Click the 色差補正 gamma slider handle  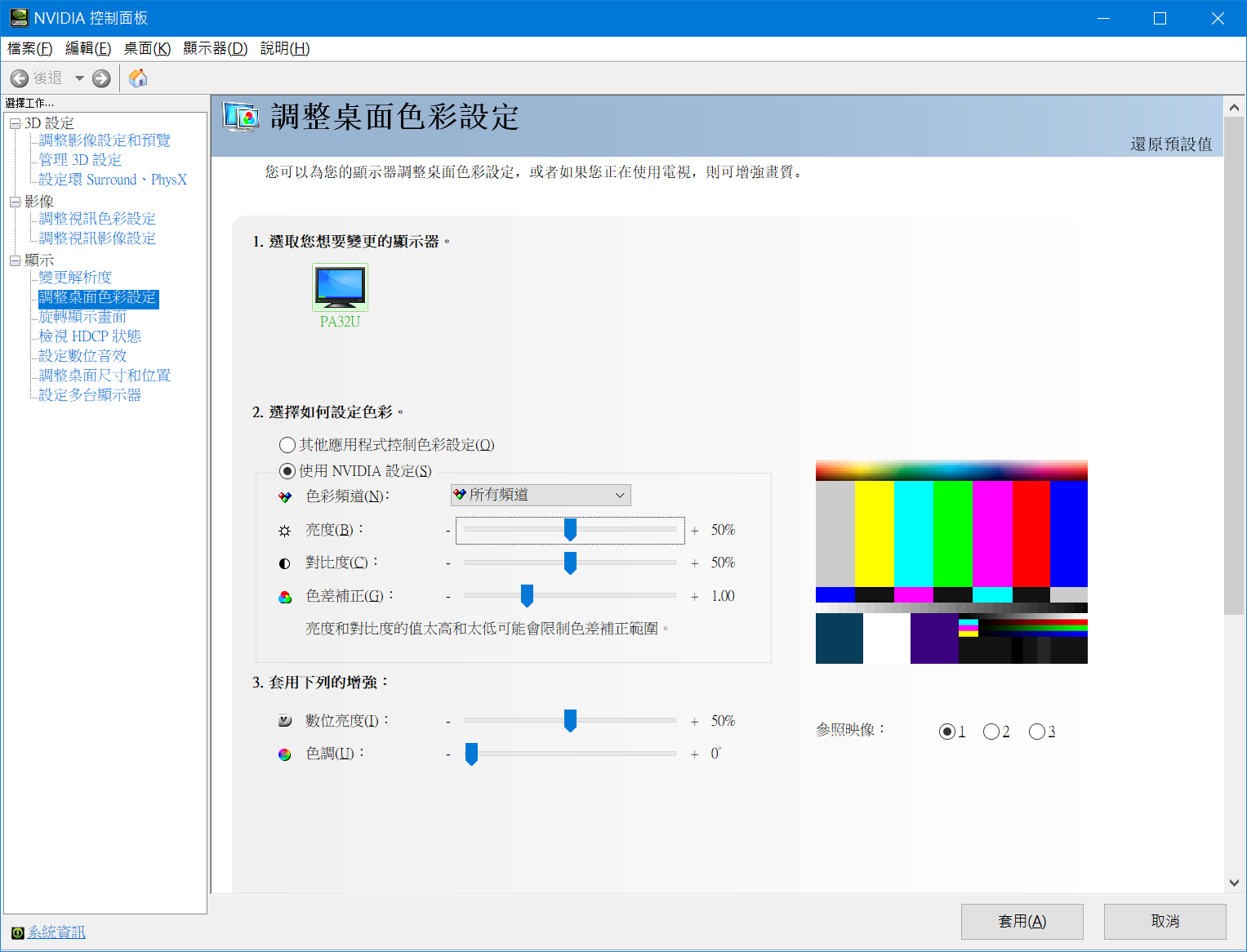click(527, 596)
